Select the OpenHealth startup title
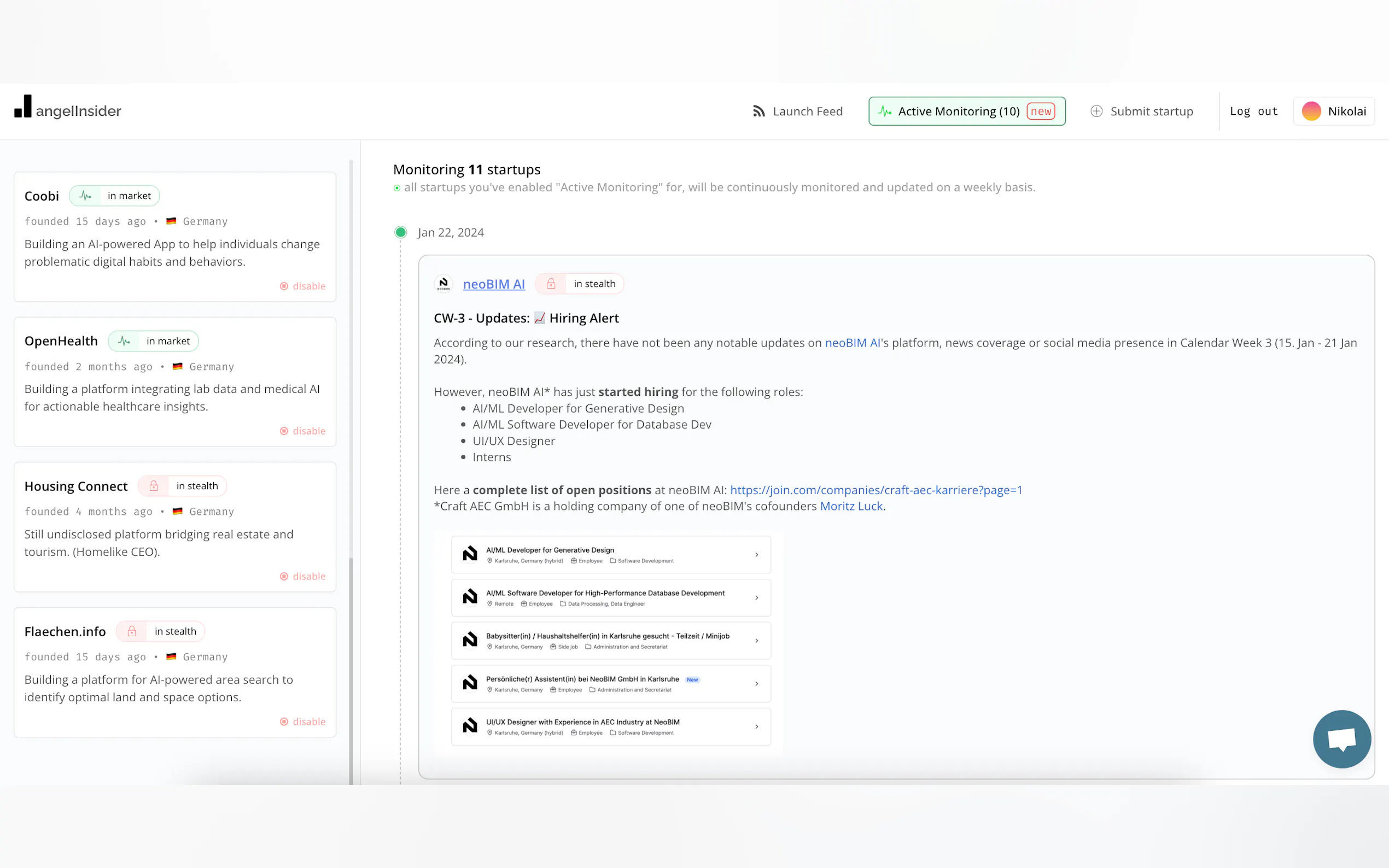The image size is (1389, 868). (x=61, y=341)
